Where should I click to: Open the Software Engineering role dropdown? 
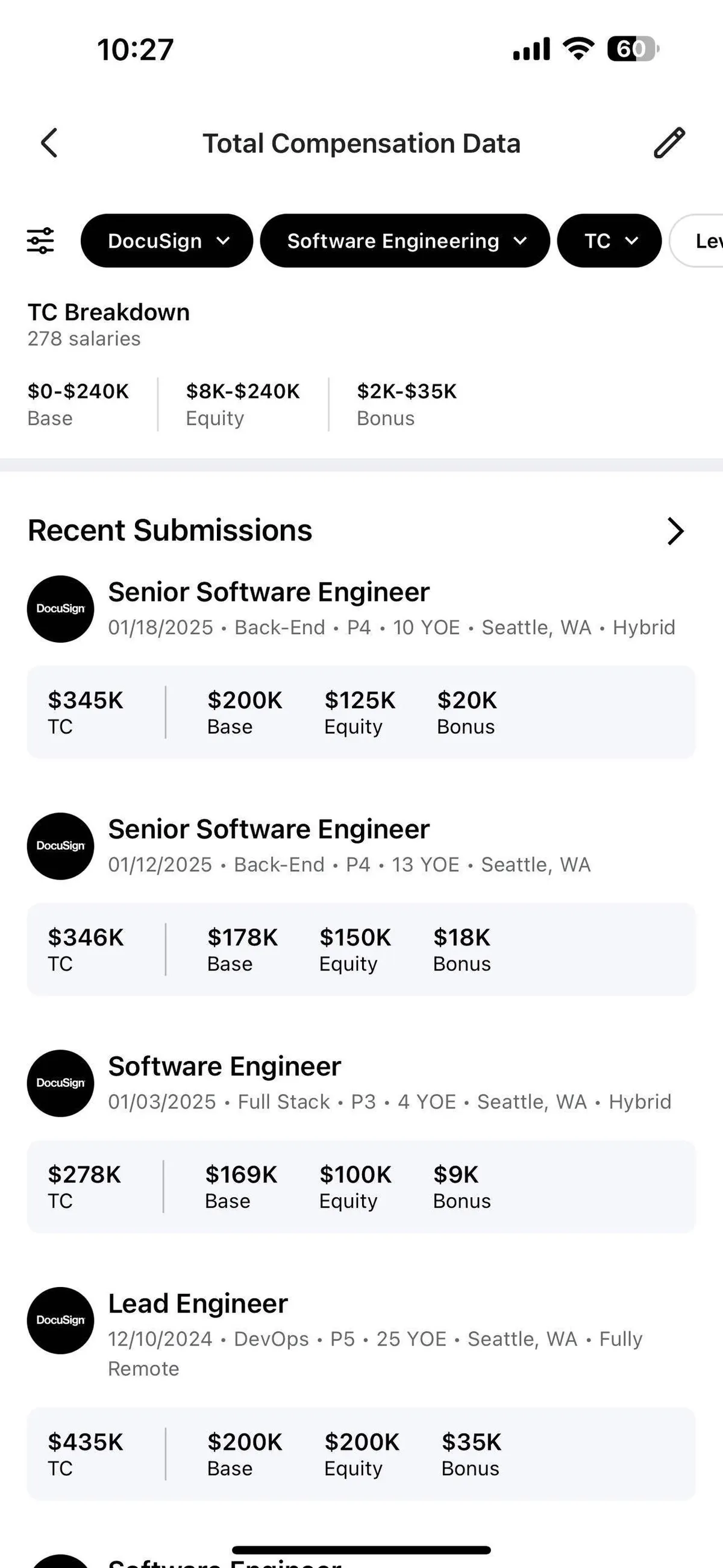pyautogui.click(x=405, y=241)
